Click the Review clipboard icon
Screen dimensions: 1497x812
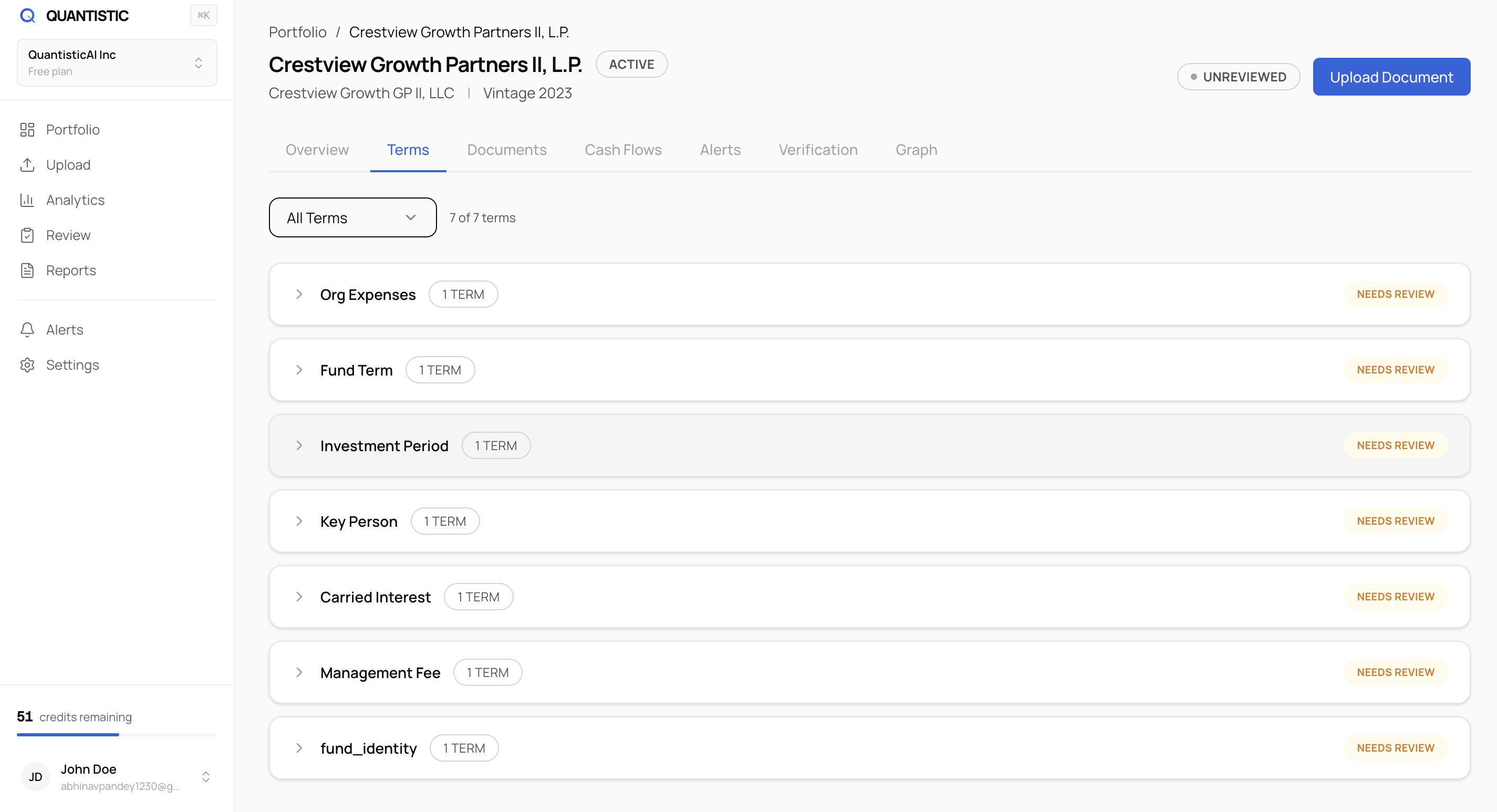click(27, 235)
